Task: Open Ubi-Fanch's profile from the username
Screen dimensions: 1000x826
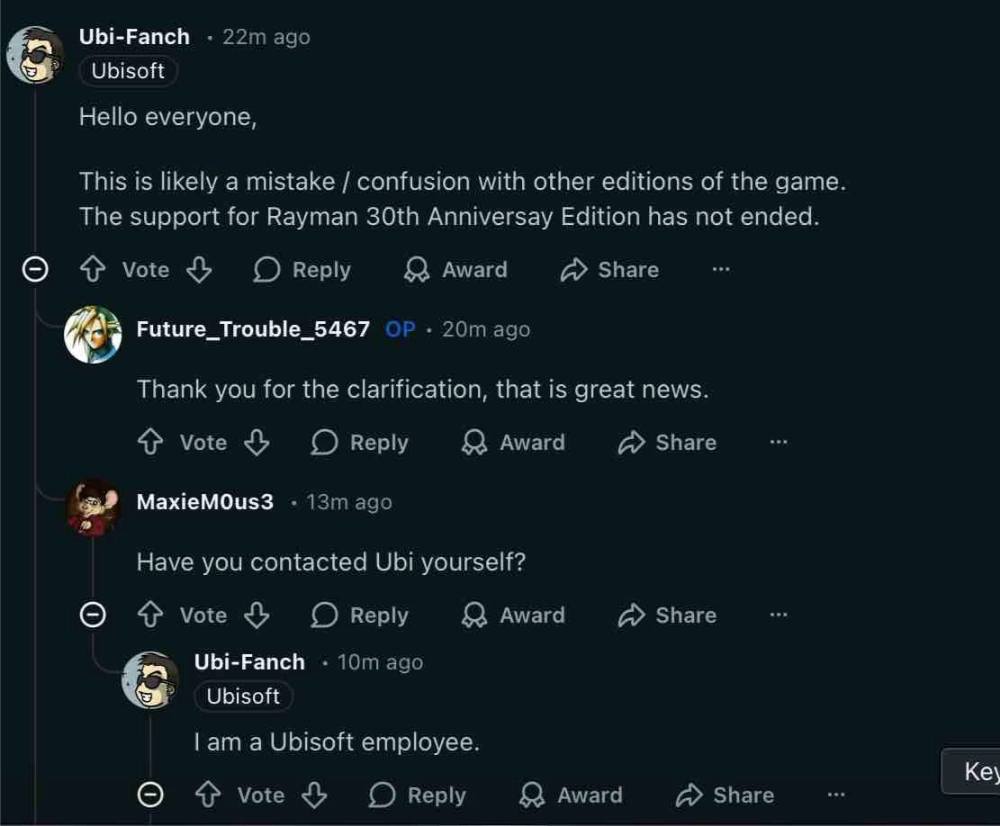Action: coord(134,36)
